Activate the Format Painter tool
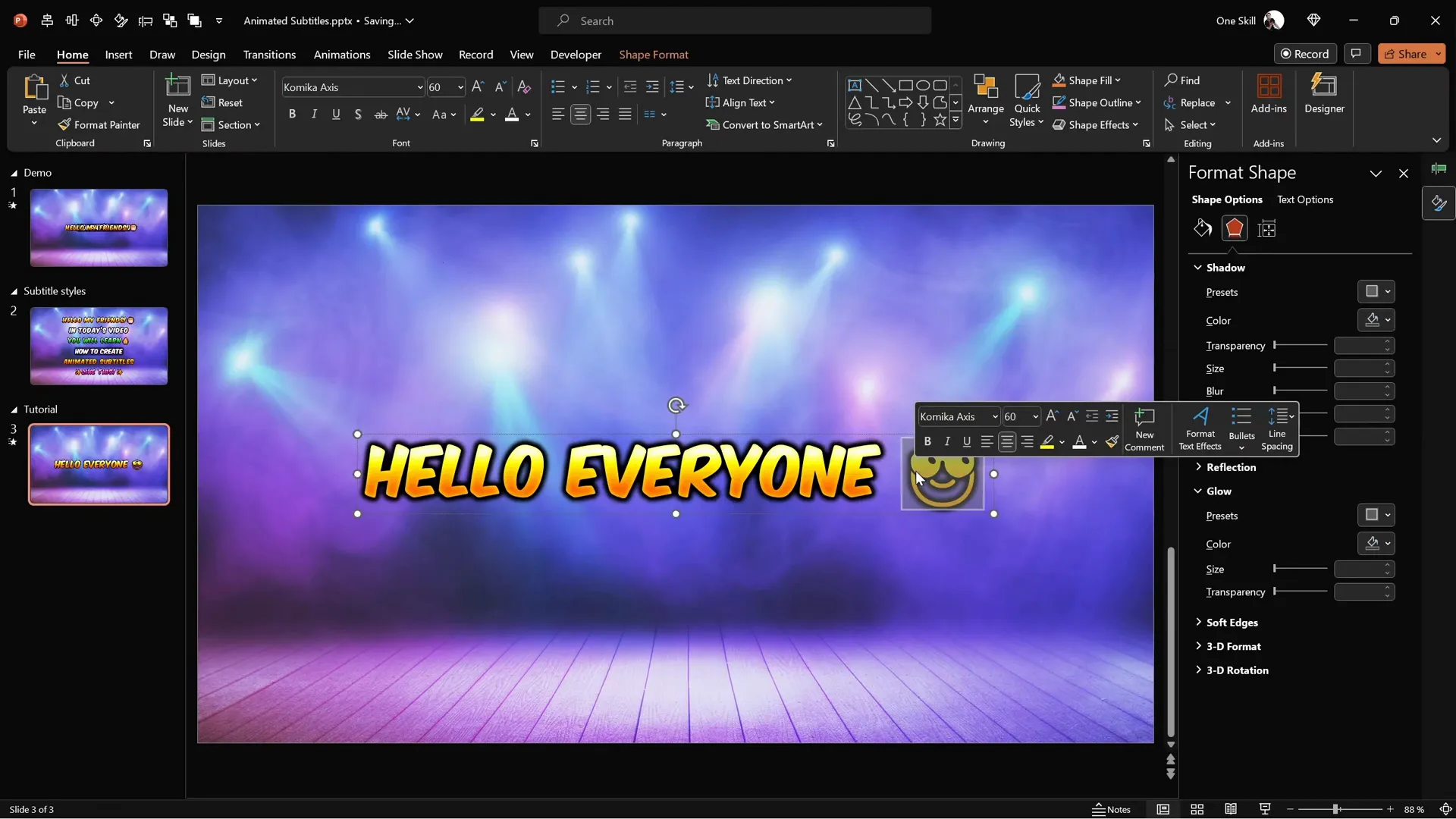The height and width of the screenshot is (819, 1456). [99, 124]
